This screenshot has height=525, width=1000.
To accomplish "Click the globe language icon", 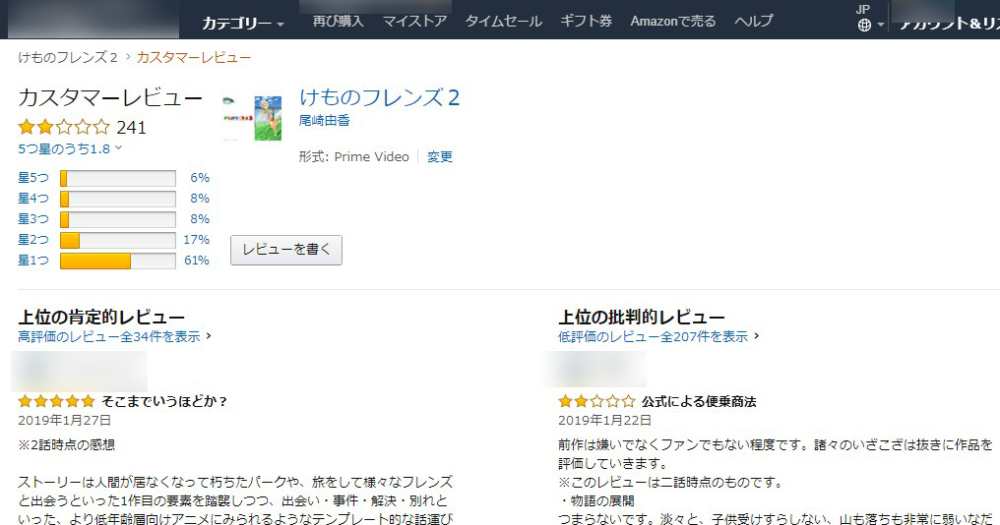I will (864, 25).
